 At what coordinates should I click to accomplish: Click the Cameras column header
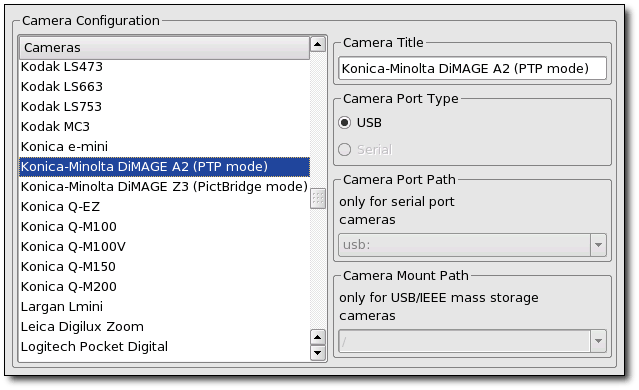click(x=164, y=48)
